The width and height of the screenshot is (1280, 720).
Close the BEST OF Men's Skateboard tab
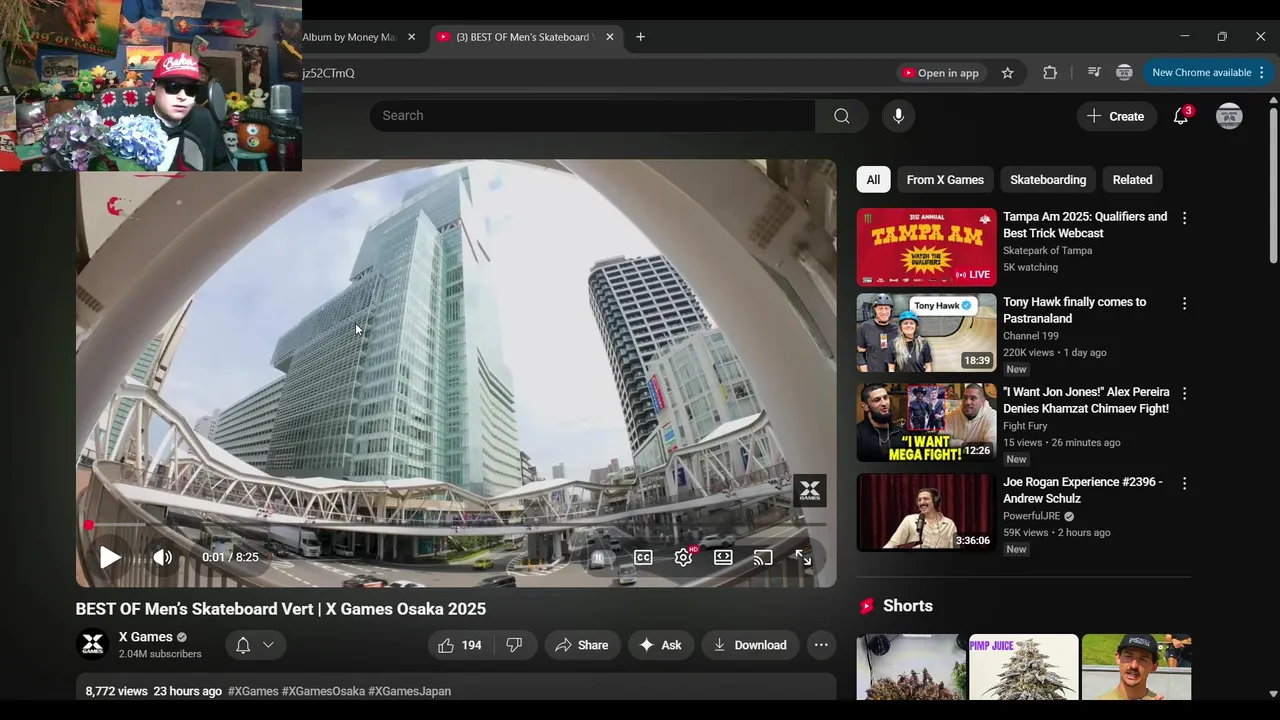point(610,37)
